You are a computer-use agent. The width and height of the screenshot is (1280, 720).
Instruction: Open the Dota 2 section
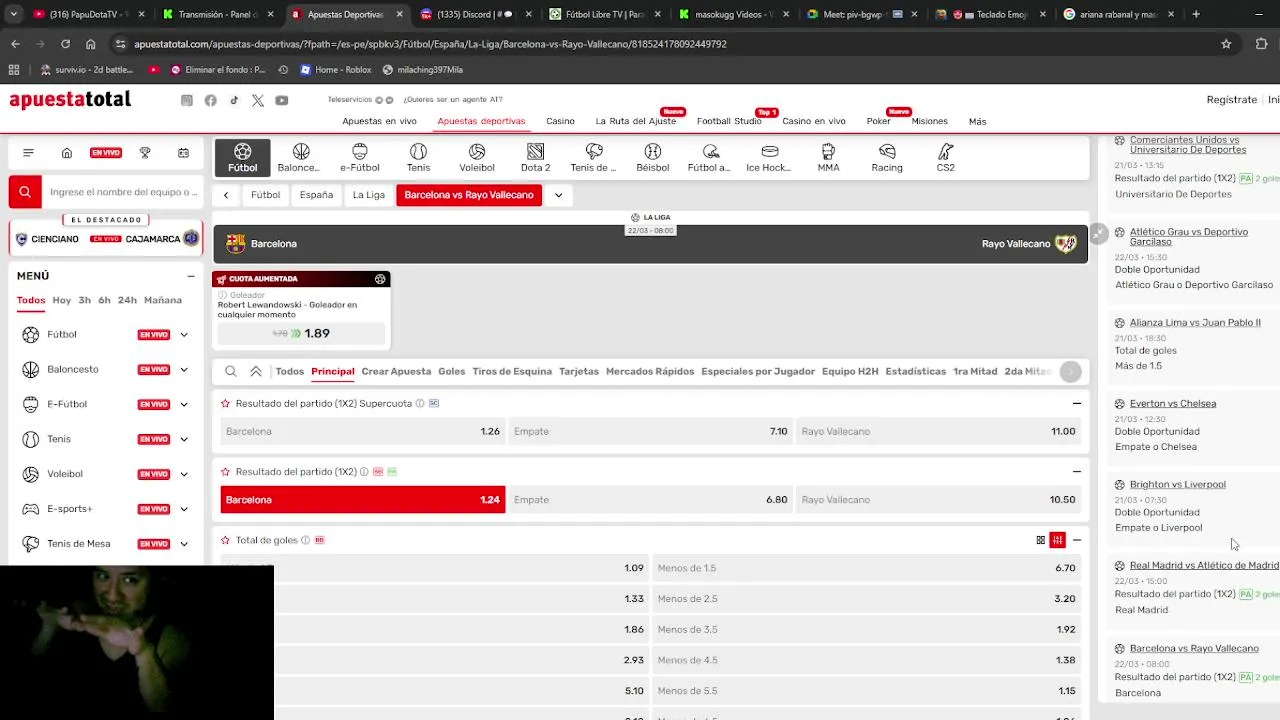535,158
